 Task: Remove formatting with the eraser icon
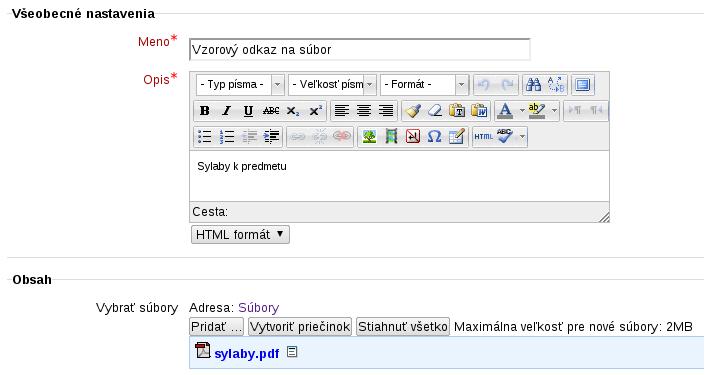(434, 111)
